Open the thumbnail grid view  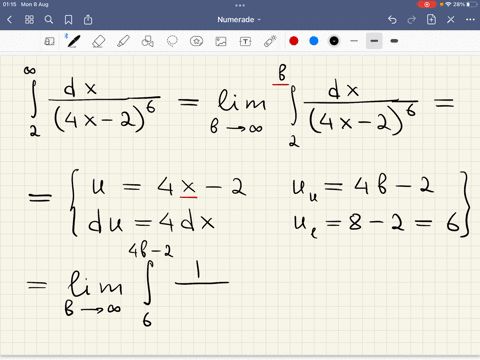tap(29, 20)
